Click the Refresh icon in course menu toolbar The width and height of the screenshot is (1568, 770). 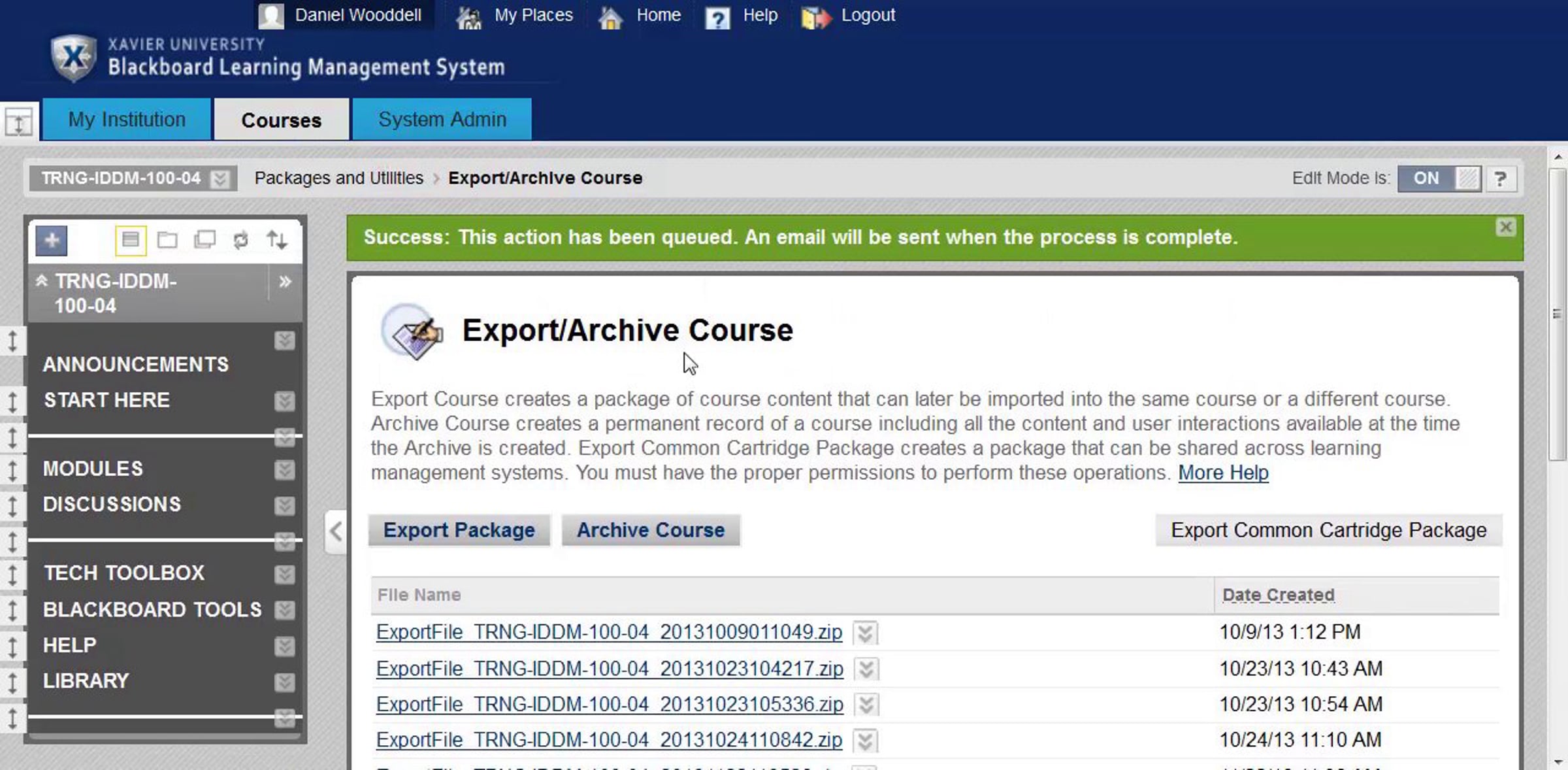pos(241,240)
